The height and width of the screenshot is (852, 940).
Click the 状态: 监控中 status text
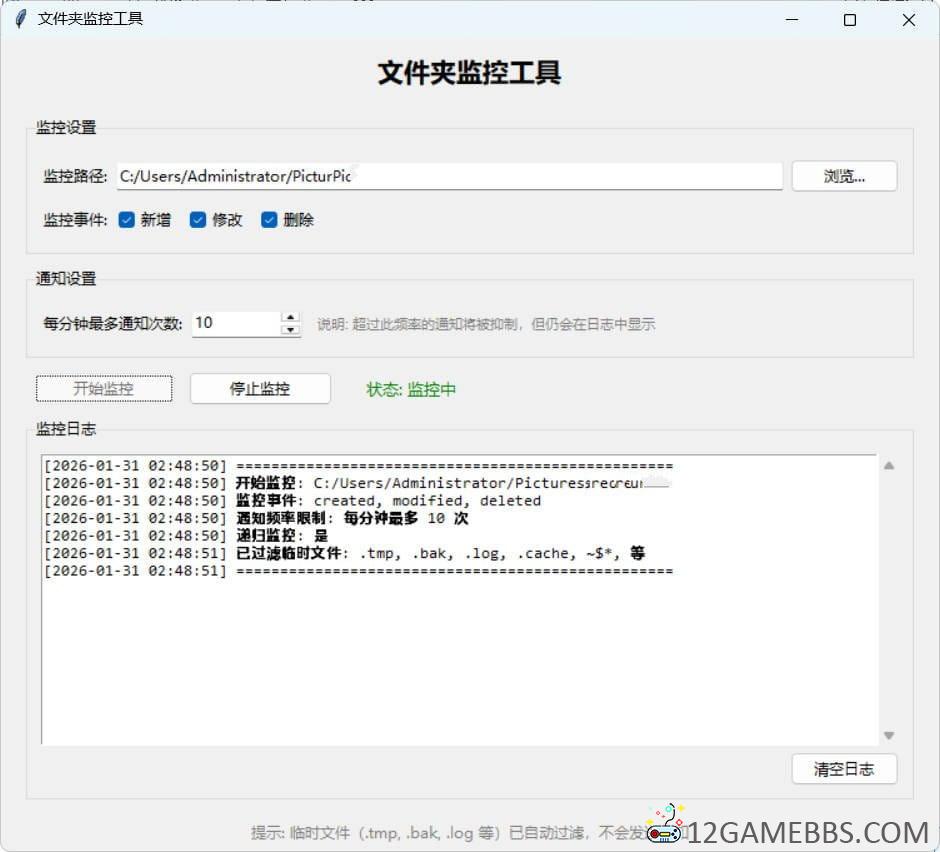[x=411, y=390]
